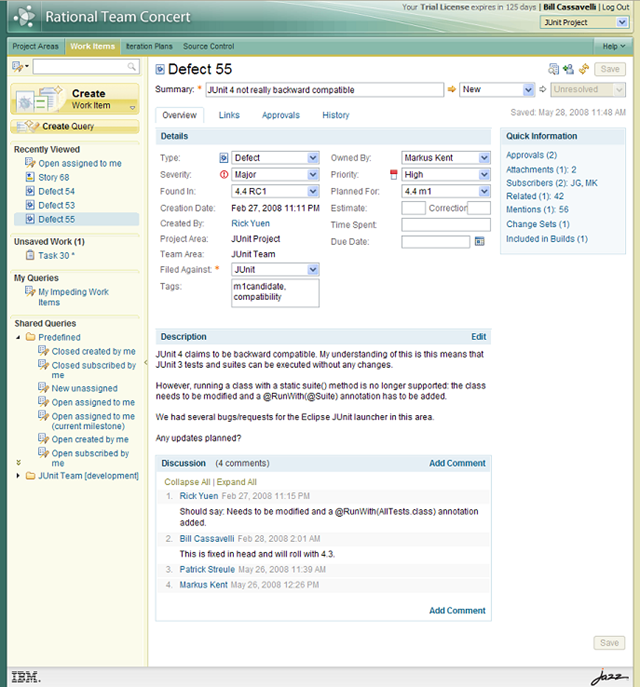Click the Estimate input field
The width and height of the screenshot is (641, 688).
click(413, 208)
